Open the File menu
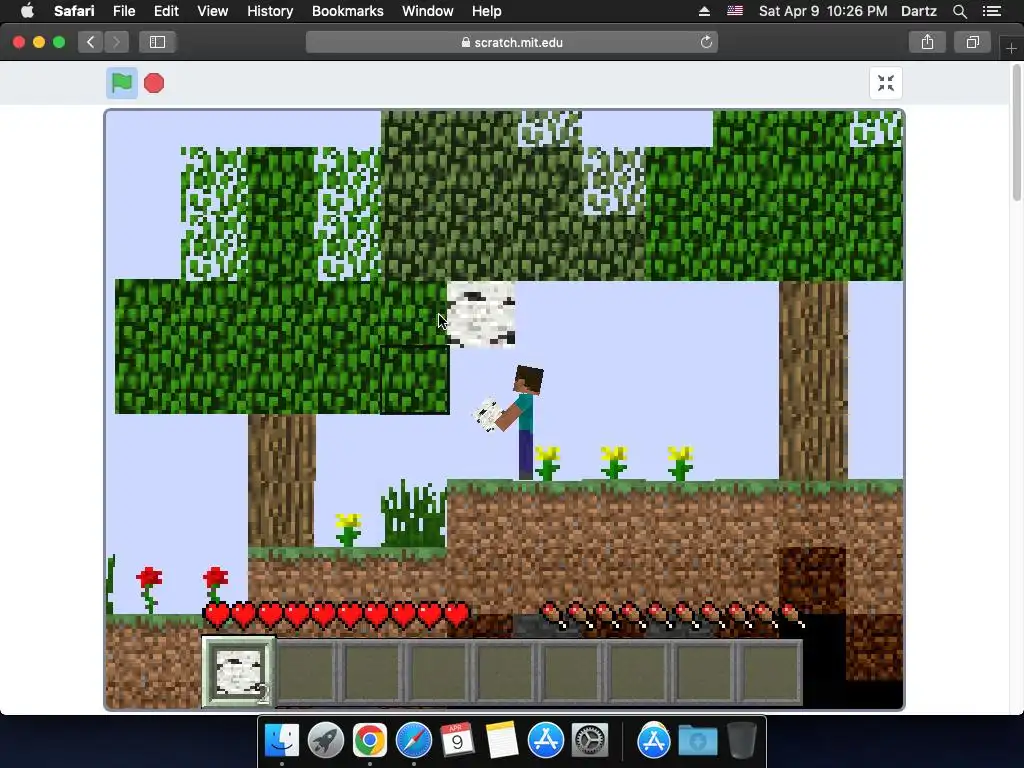 coord(124,11)
